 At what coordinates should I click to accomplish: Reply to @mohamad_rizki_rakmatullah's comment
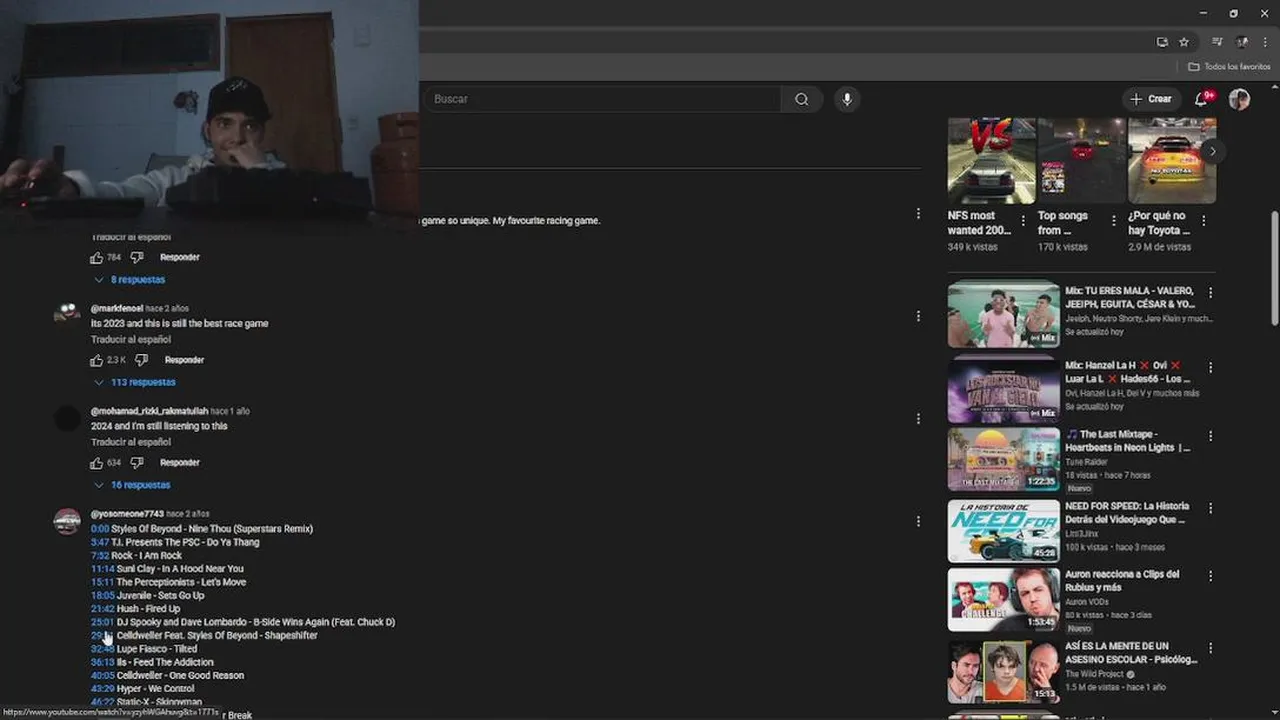(x=180, y=463)
